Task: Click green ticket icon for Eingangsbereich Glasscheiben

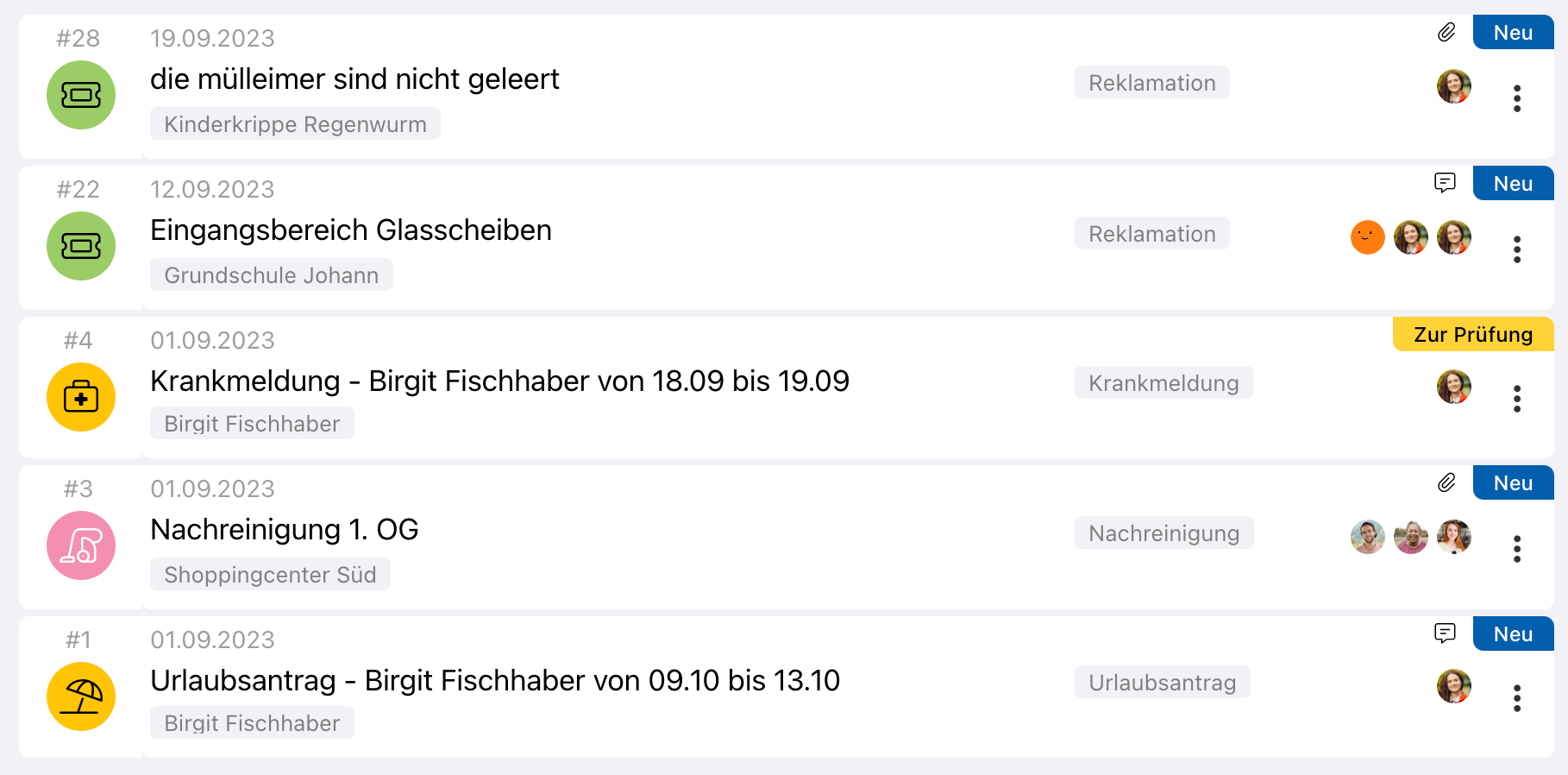Action: click(81, 246)
